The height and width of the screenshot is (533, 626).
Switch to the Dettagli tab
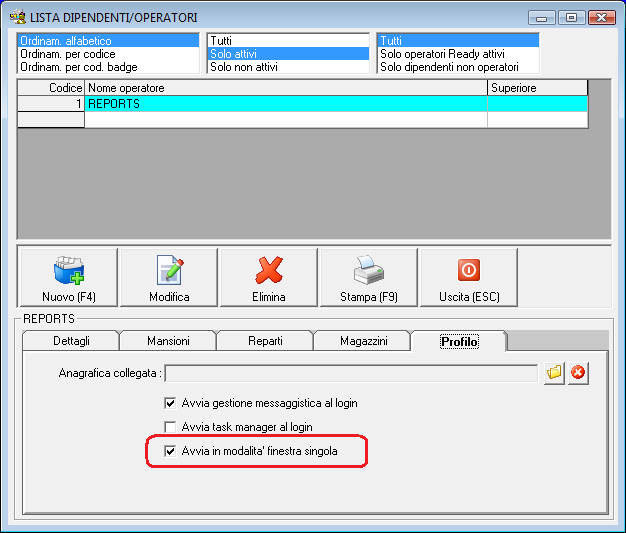click(71, 341)
